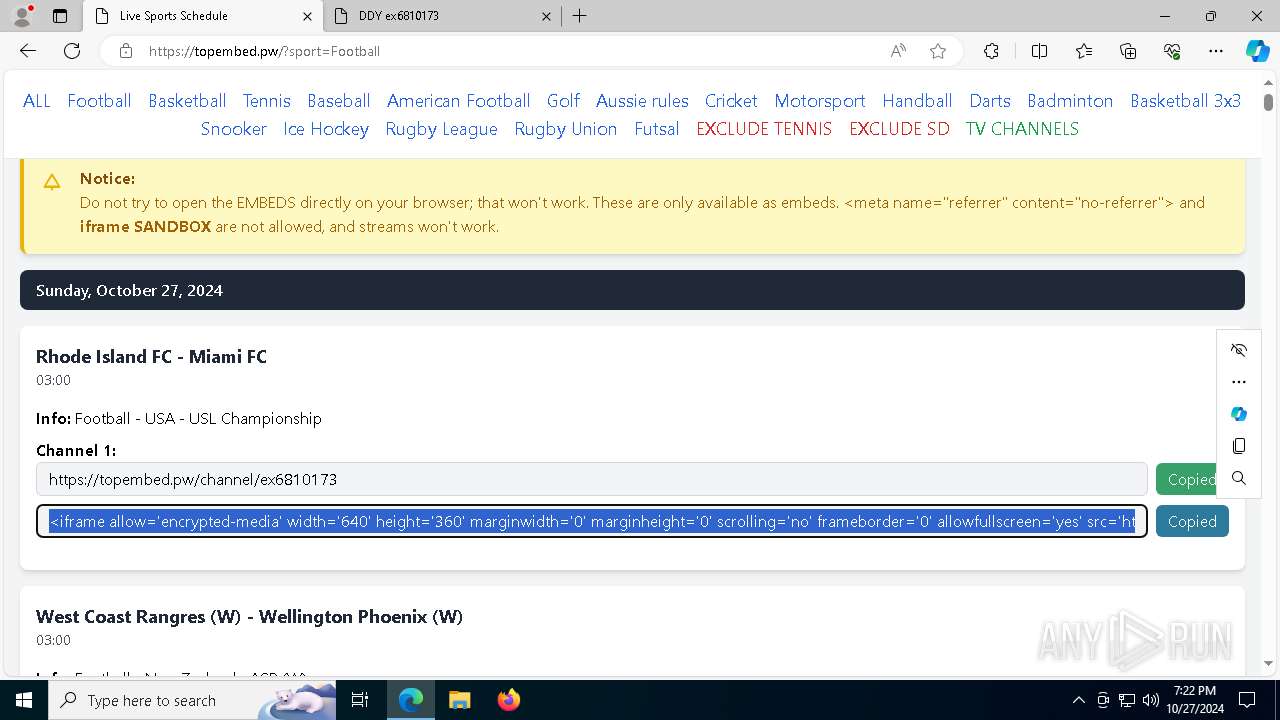1280x720 pixels.
Task: Filter schedule by Baseball
Action: (339, 101)
